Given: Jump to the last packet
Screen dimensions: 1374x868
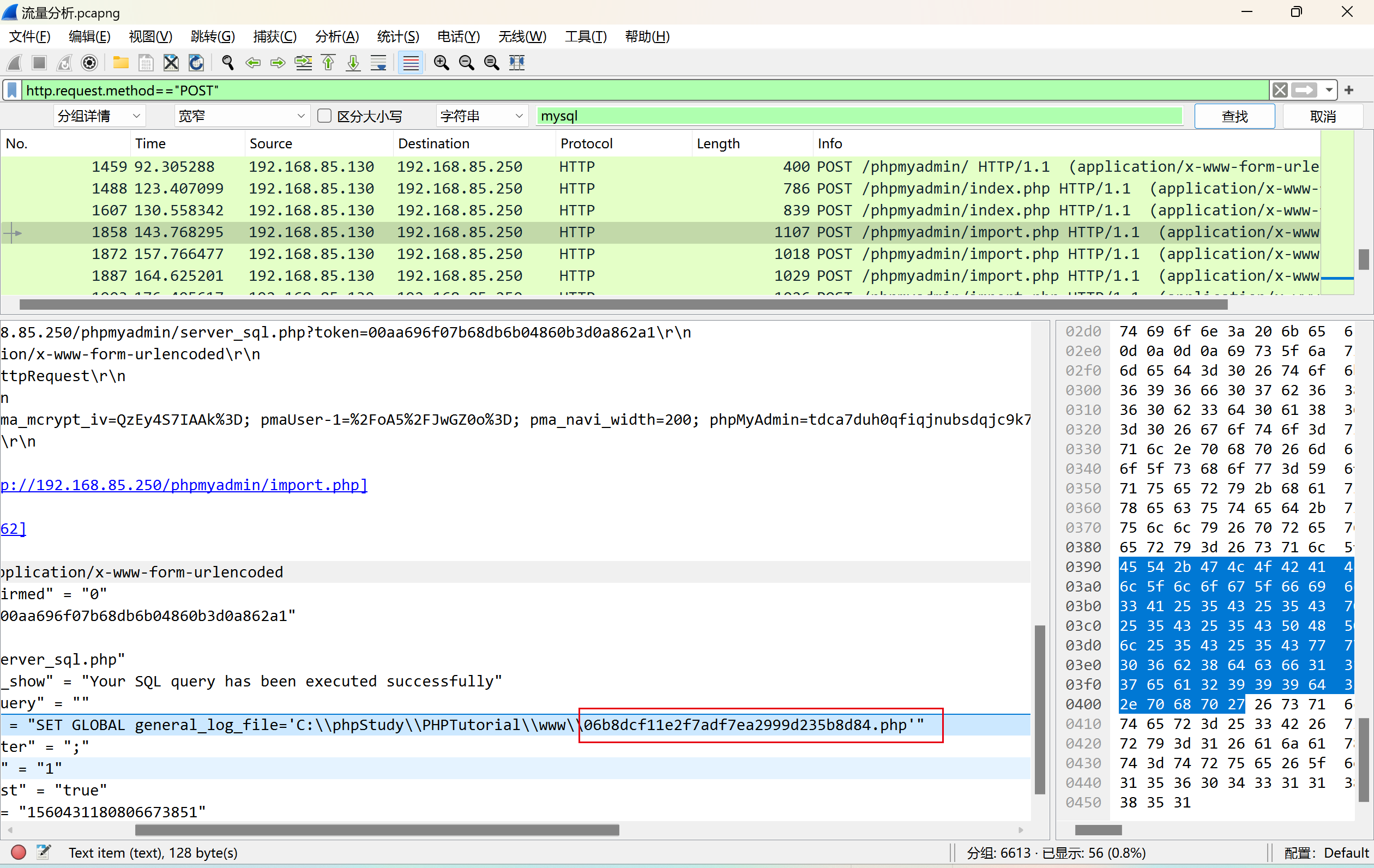Looking at the screenshot, I should tap(353, 62).
